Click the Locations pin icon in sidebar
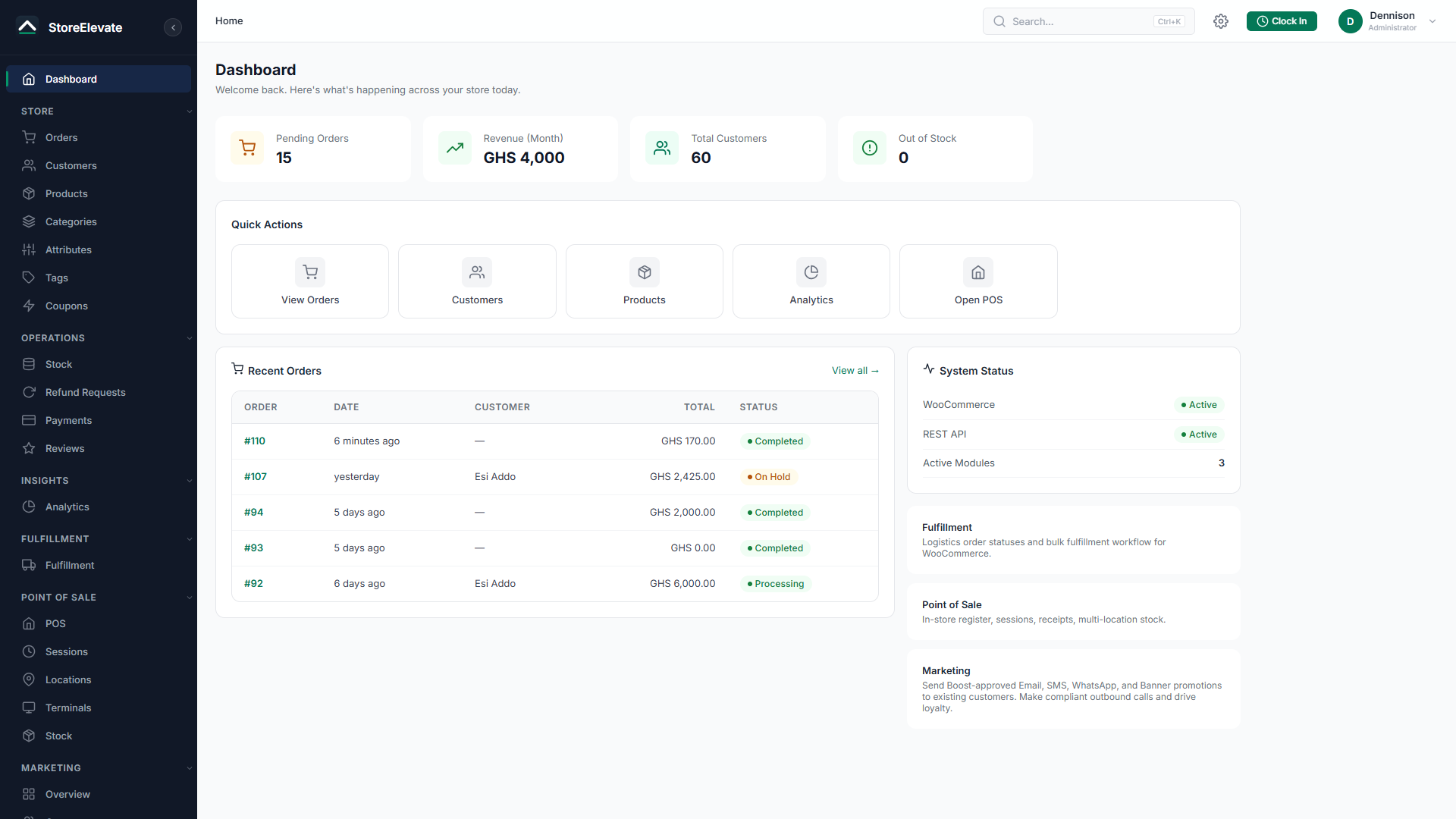1456x819 pixels. [29, 679]
